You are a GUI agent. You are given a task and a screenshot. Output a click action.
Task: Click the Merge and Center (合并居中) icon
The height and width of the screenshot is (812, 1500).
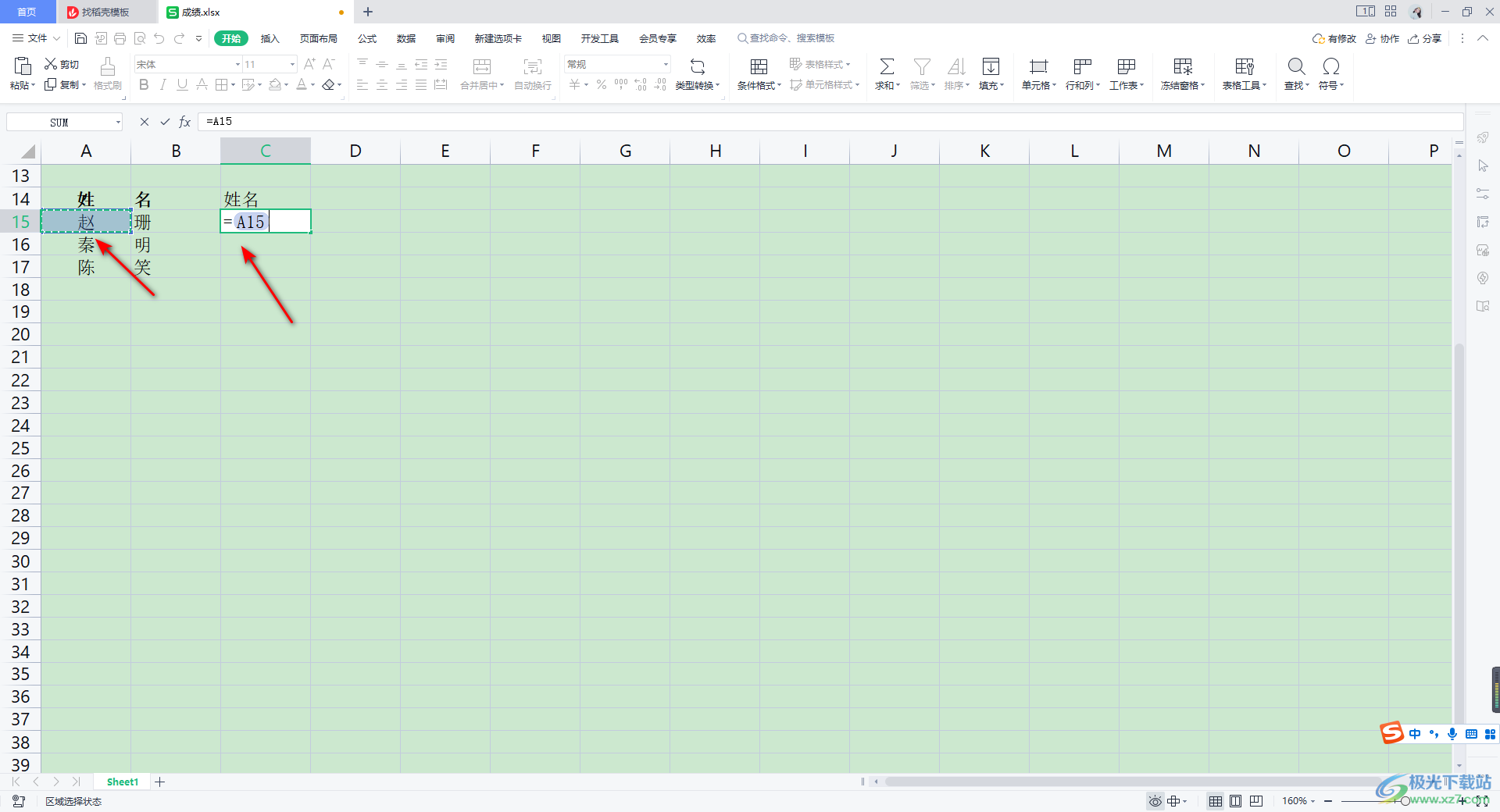[482, 66]
